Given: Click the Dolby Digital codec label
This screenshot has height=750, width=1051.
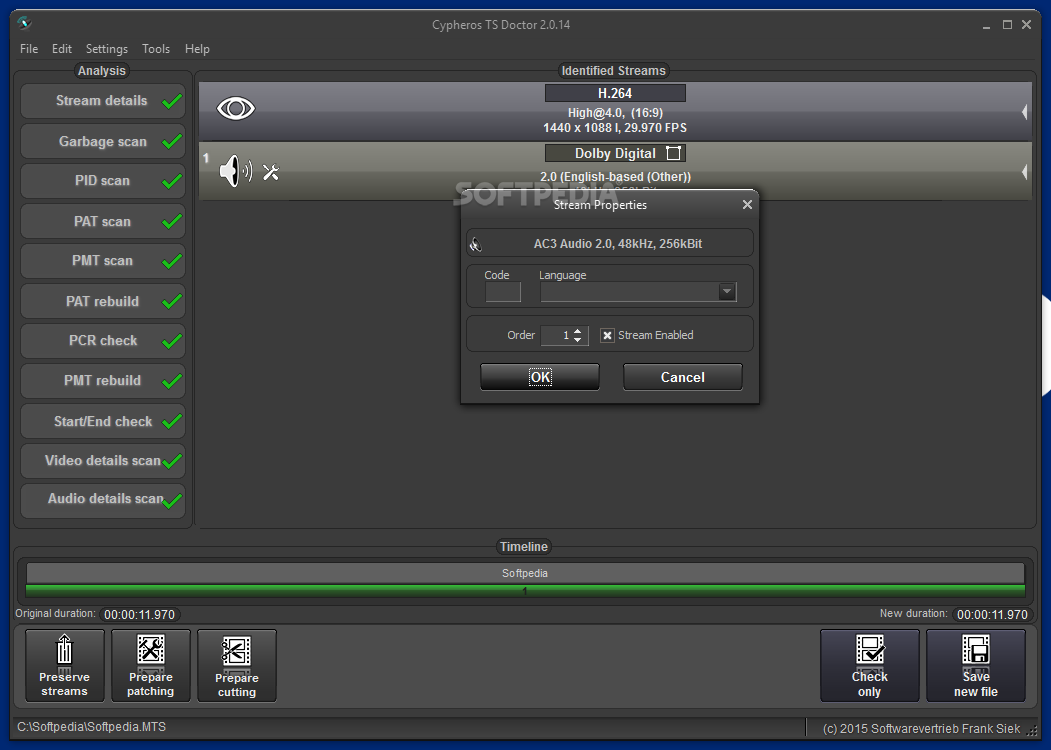Looking at the screenshot, I should click(x=615, y=153).
